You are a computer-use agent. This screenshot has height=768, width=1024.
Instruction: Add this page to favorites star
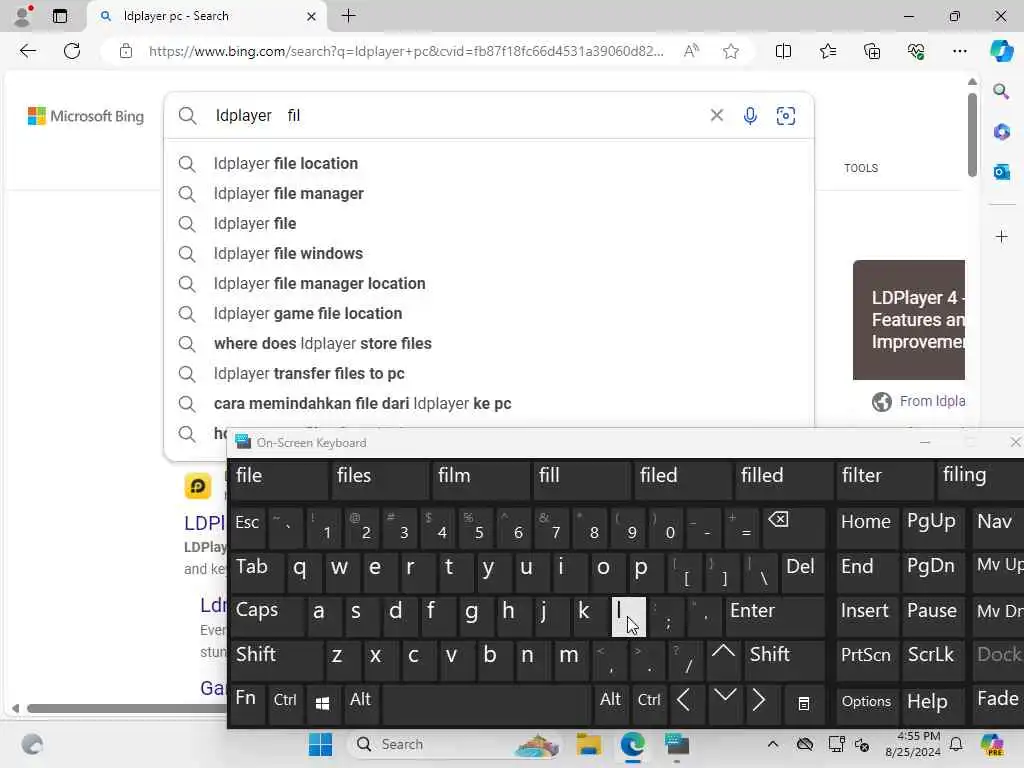(x=731, y=51)
